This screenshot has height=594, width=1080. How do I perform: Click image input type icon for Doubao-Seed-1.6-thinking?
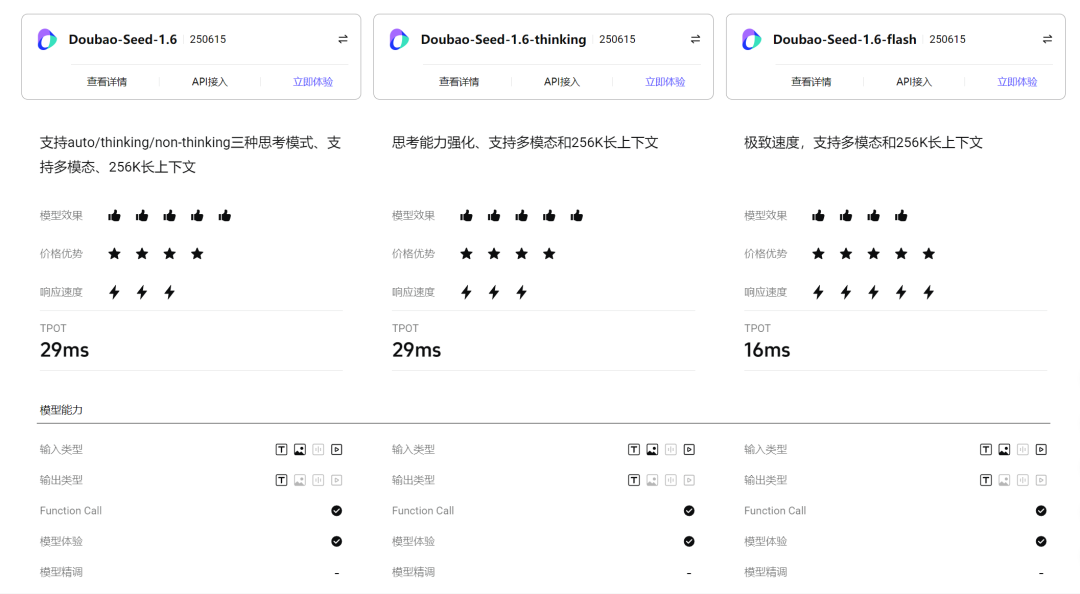652,450
